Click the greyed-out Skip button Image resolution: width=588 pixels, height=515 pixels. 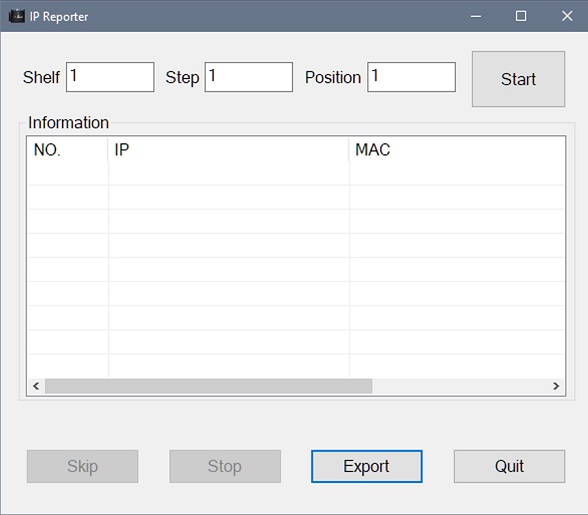(x=82, y=466)
